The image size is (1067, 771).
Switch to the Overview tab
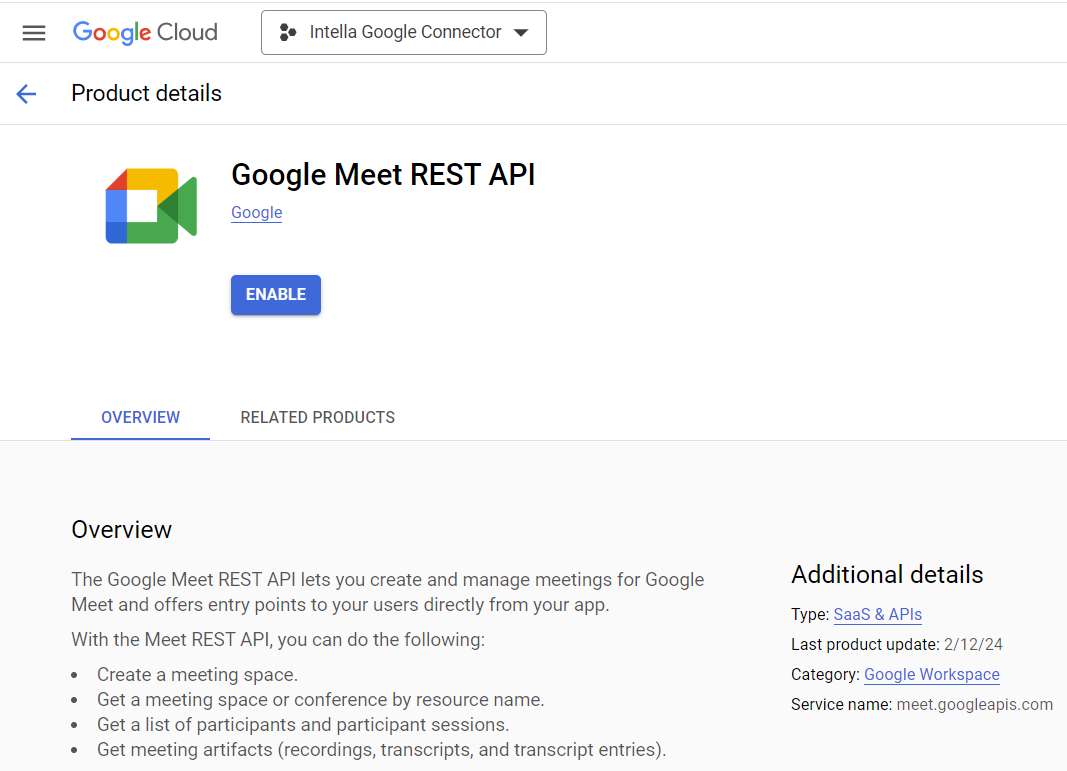tap(140, 417)
